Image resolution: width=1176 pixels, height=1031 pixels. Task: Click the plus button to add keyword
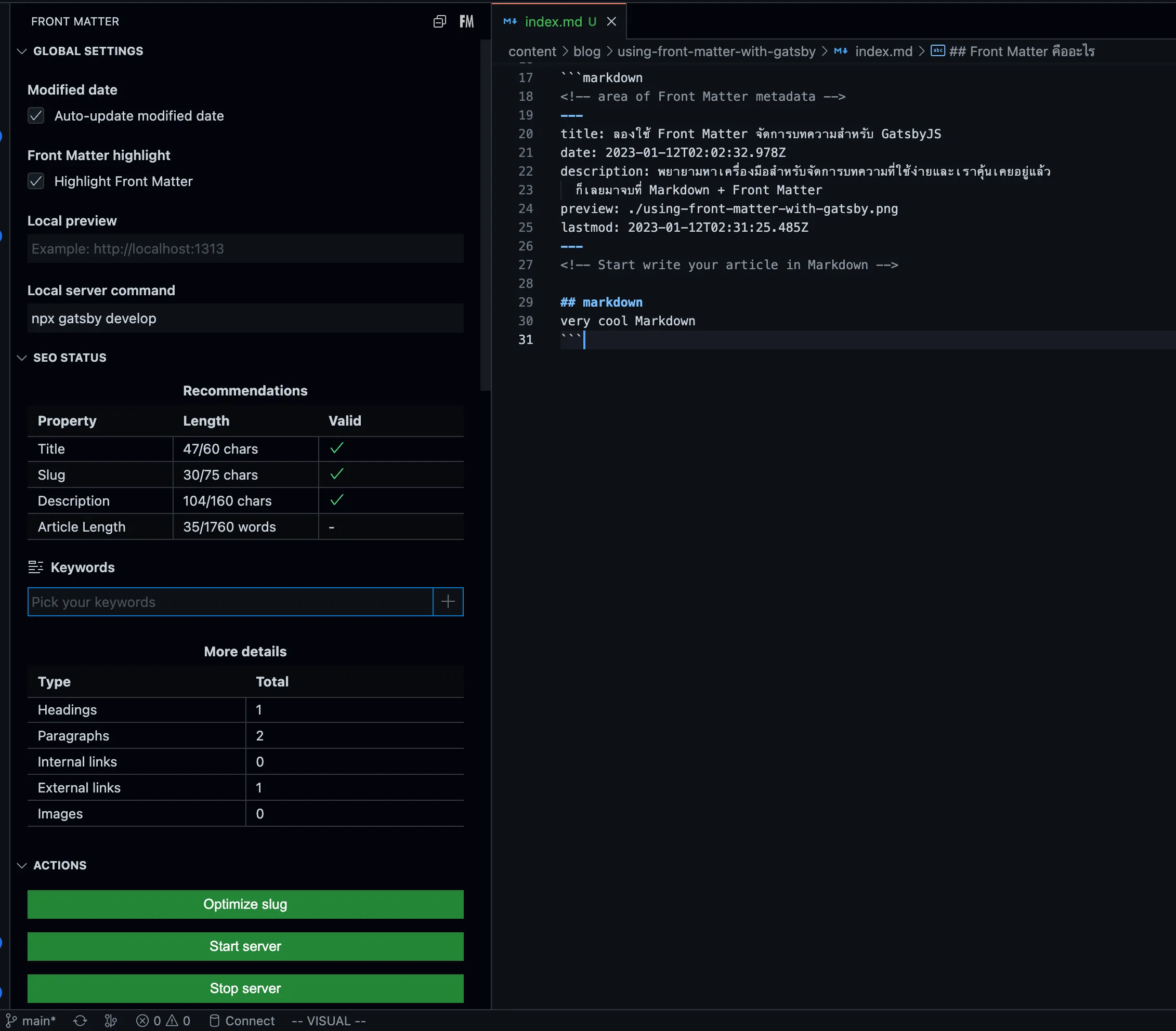[448, 602]
